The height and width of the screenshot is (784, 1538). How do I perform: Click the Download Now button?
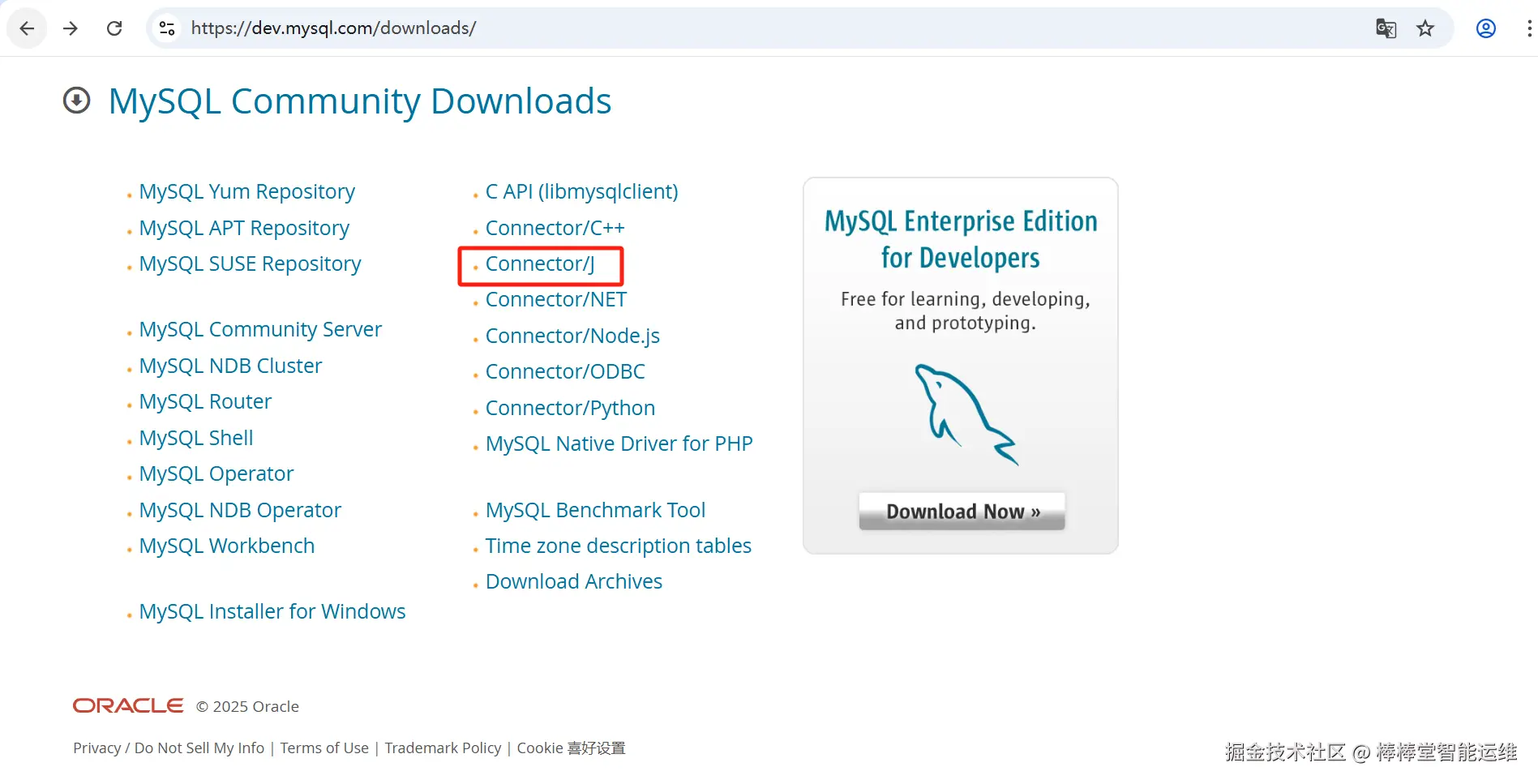pos(962,512)
